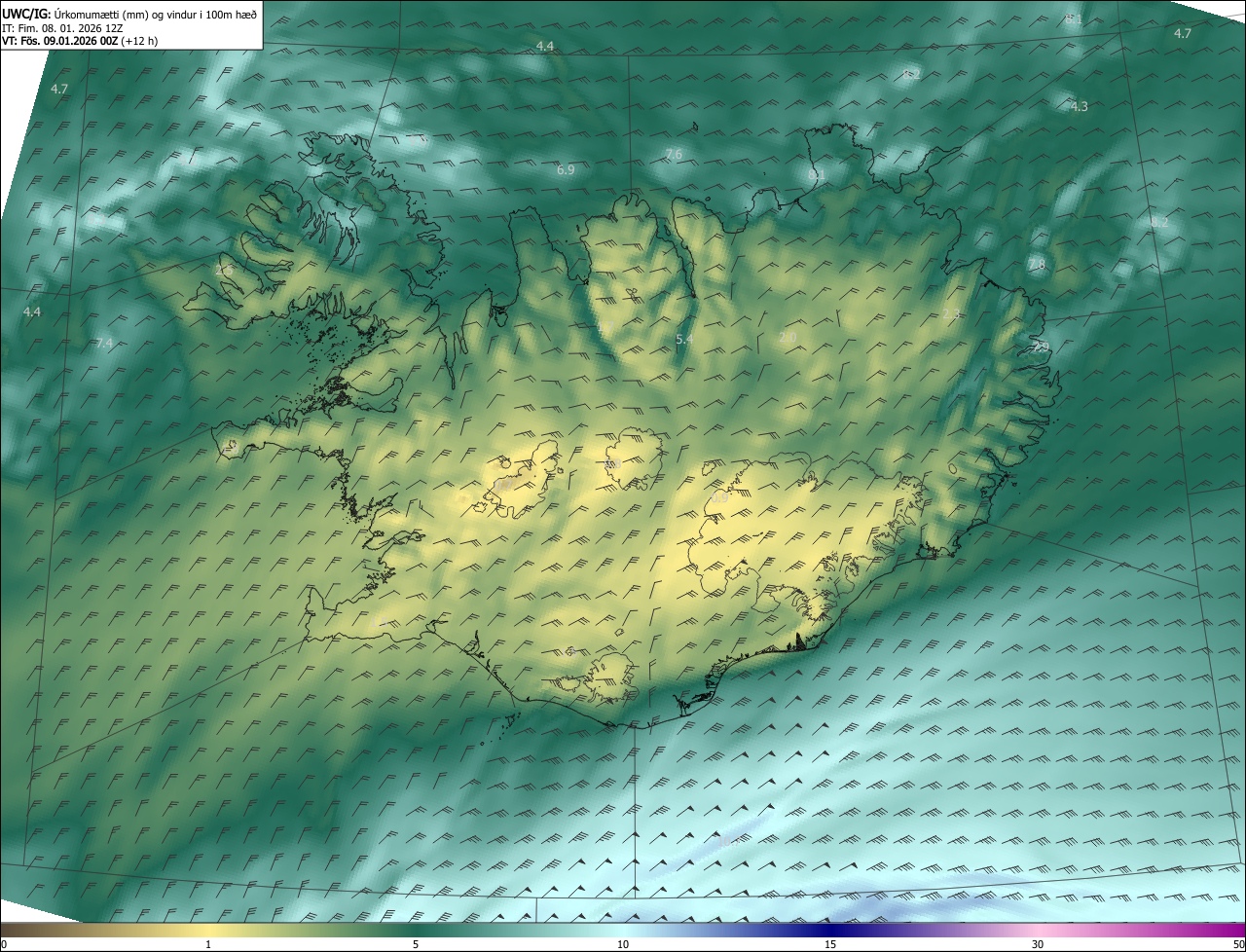The height and width of the screenshot is (952, 1246).
Task: Click the 2.3 value label on the map
Action: (x=951, y=313)
